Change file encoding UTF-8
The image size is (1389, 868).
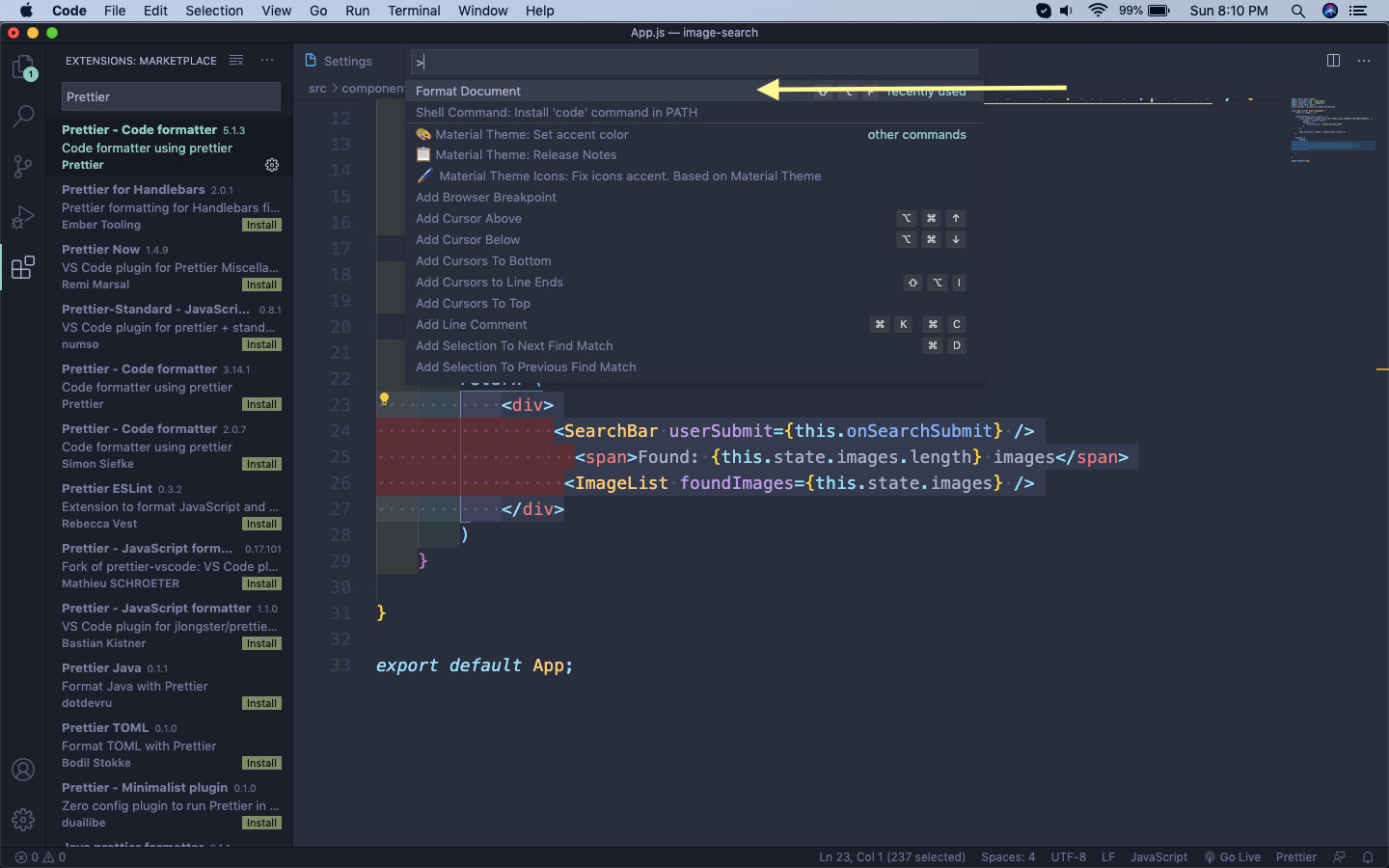1068,856
